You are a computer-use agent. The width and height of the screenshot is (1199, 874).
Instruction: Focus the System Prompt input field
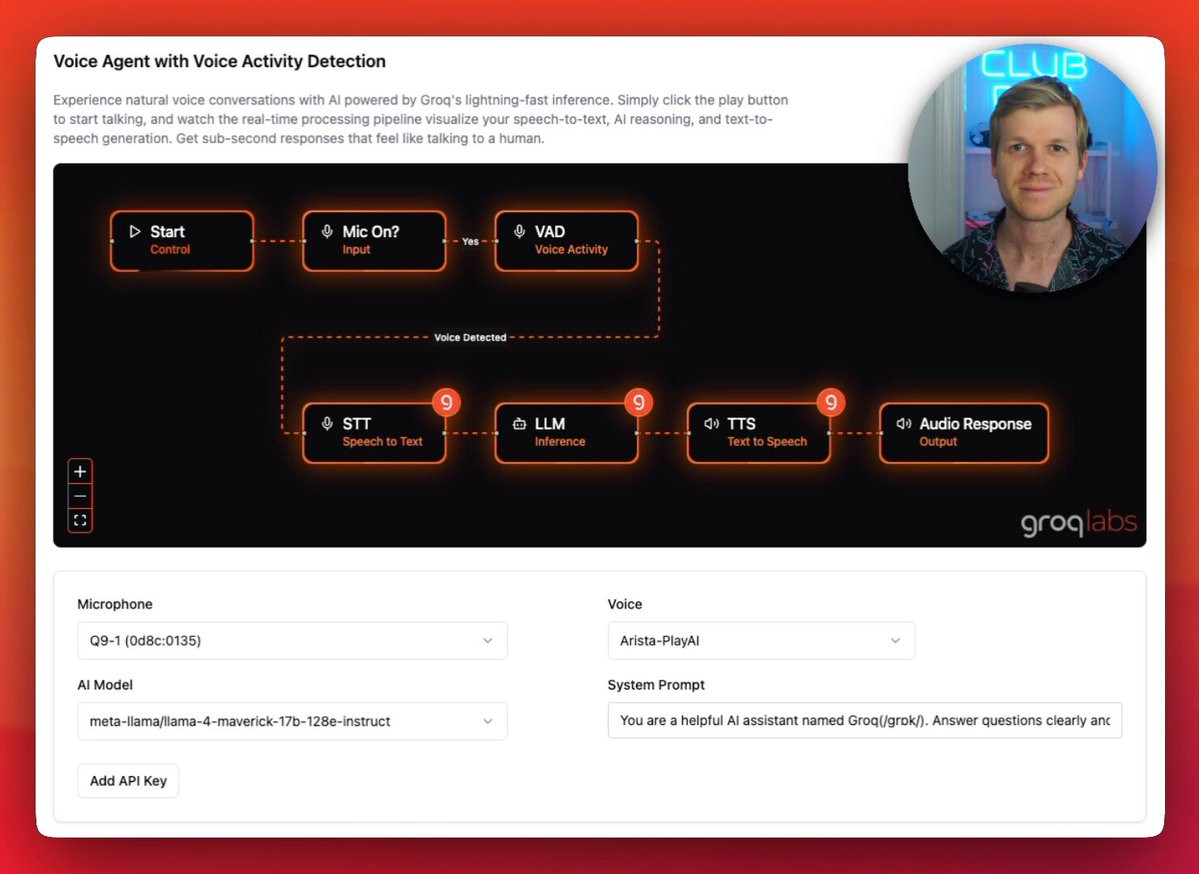tap(865, 720)
